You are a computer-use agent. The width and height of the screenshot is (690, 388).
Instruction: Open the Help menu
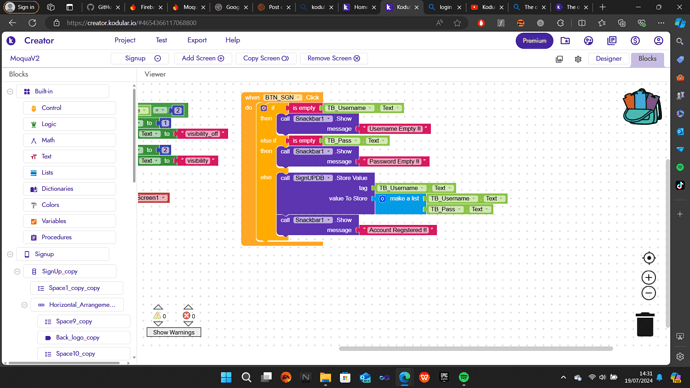pos(233,40)
